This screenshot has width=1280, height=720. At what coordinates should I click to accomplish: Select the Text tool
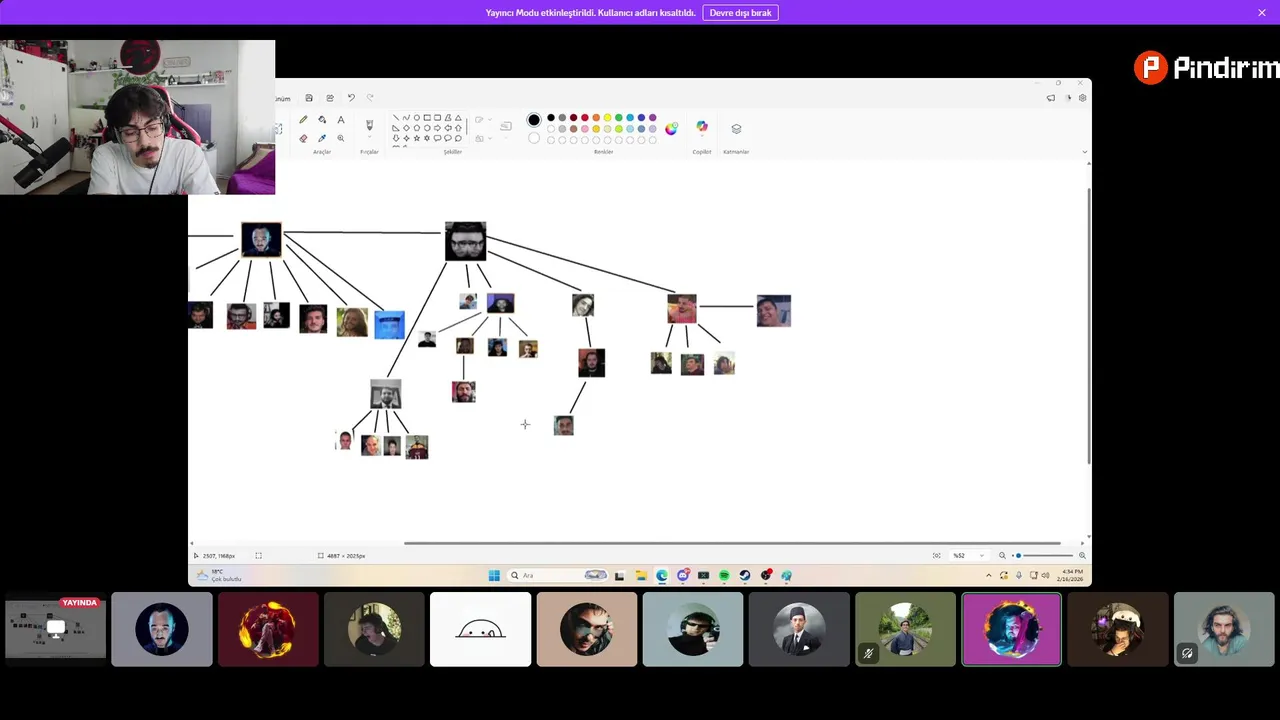point(341,119)
